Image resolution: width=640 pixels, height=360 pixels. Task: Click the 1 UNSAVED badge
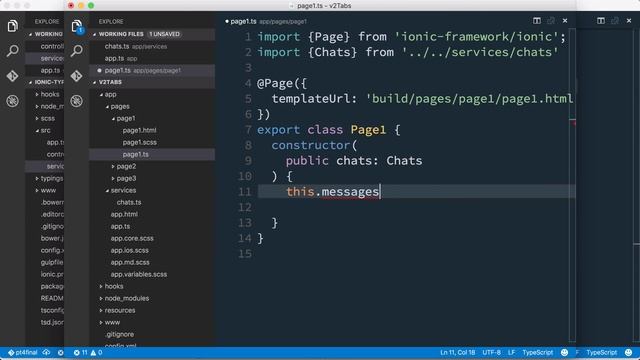tap(164, 34)
